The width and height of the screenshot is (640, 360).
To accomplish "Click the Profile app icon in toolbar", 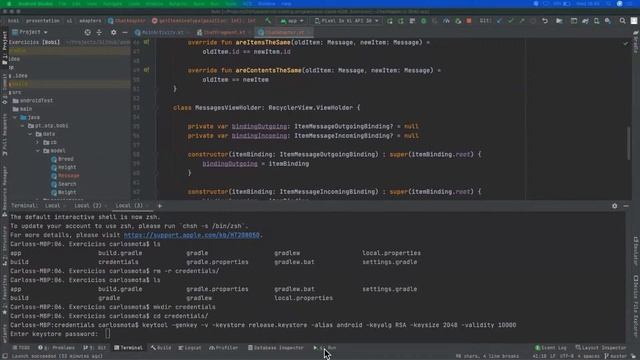I will [446, 21].
